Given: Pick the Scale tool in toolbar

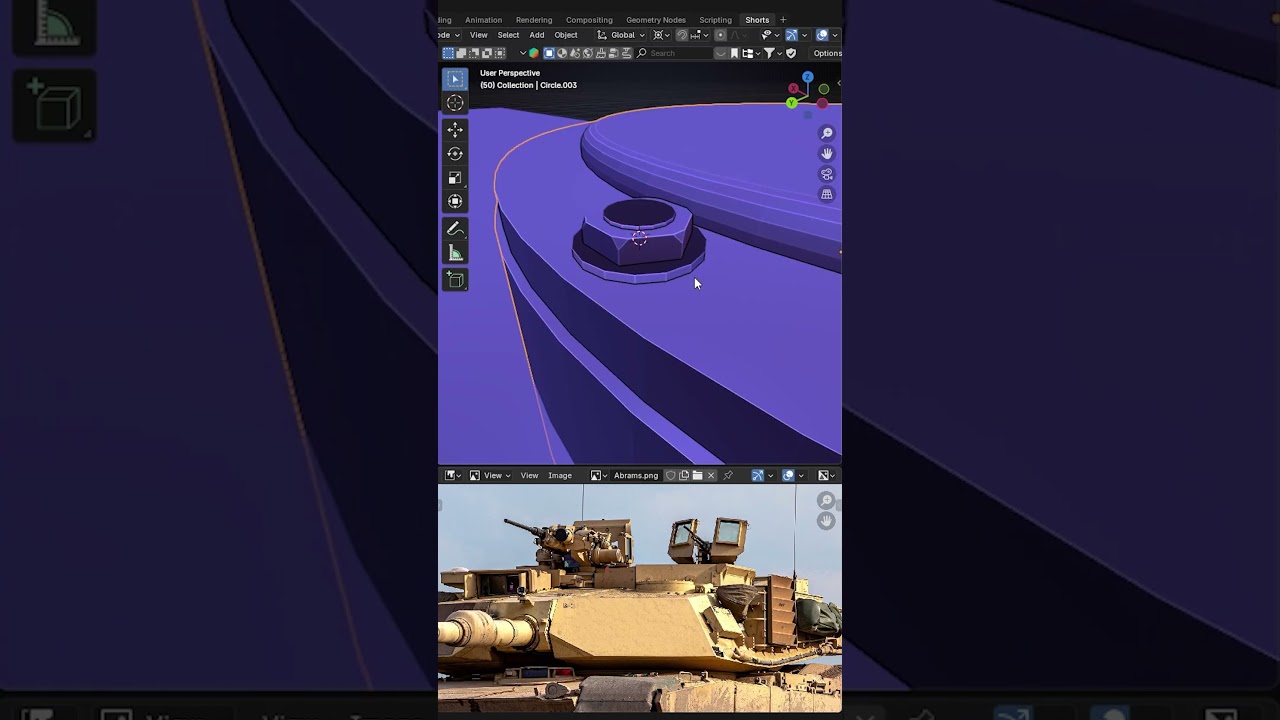Looking at the screenshot, I should pos(455,178).
